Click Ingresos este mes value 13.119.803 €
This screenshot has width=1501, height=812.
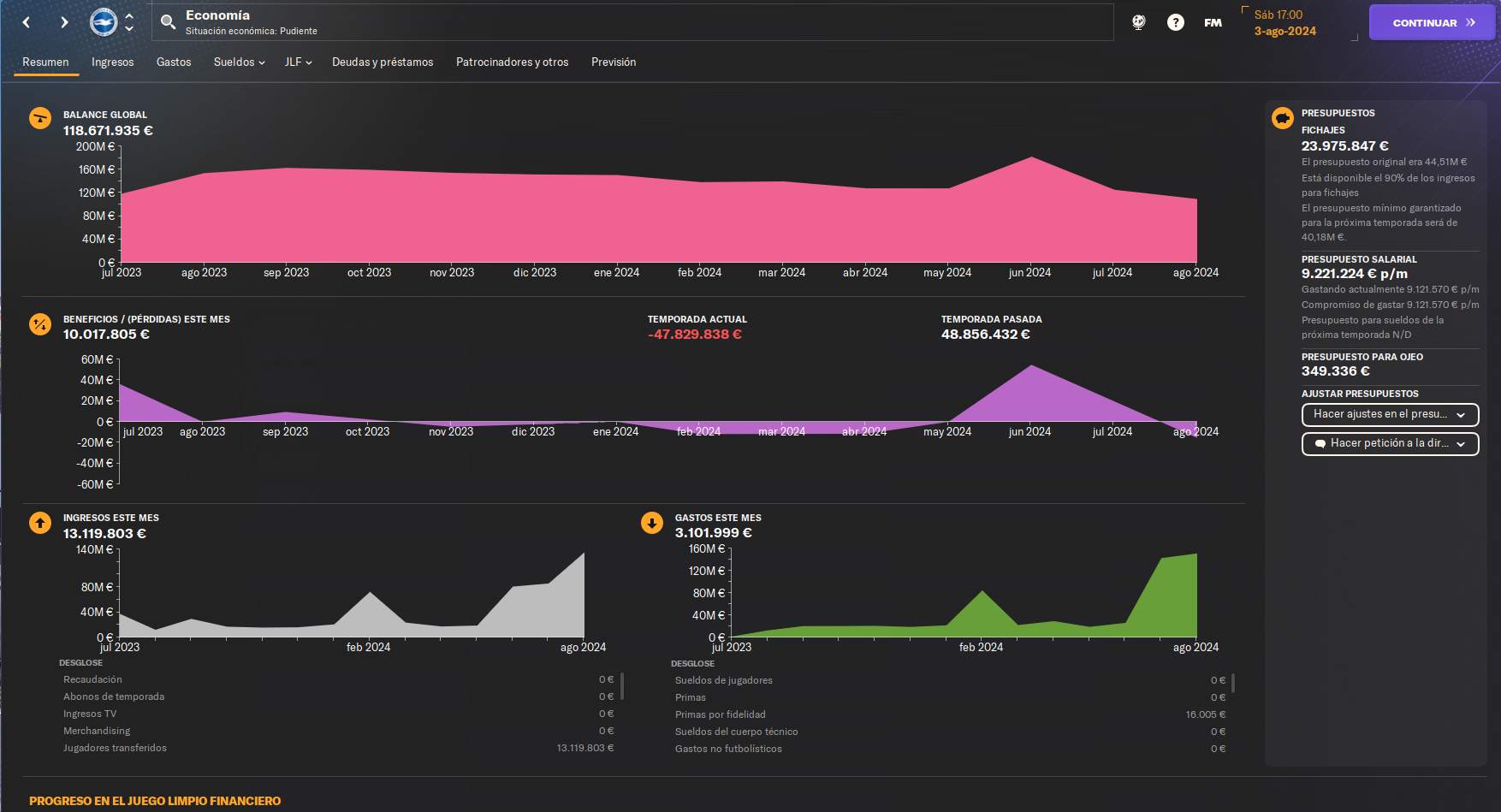104,534
